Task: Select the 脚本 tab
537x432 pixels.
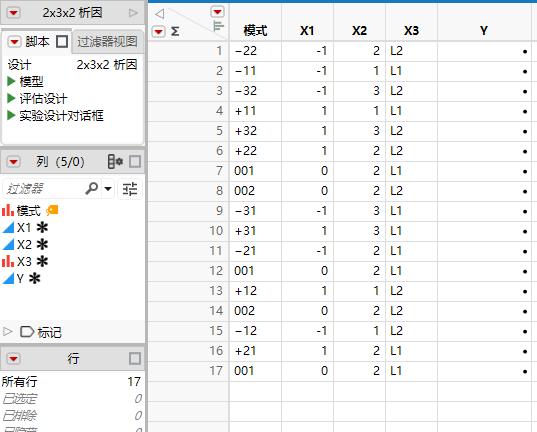Action: 37,41
